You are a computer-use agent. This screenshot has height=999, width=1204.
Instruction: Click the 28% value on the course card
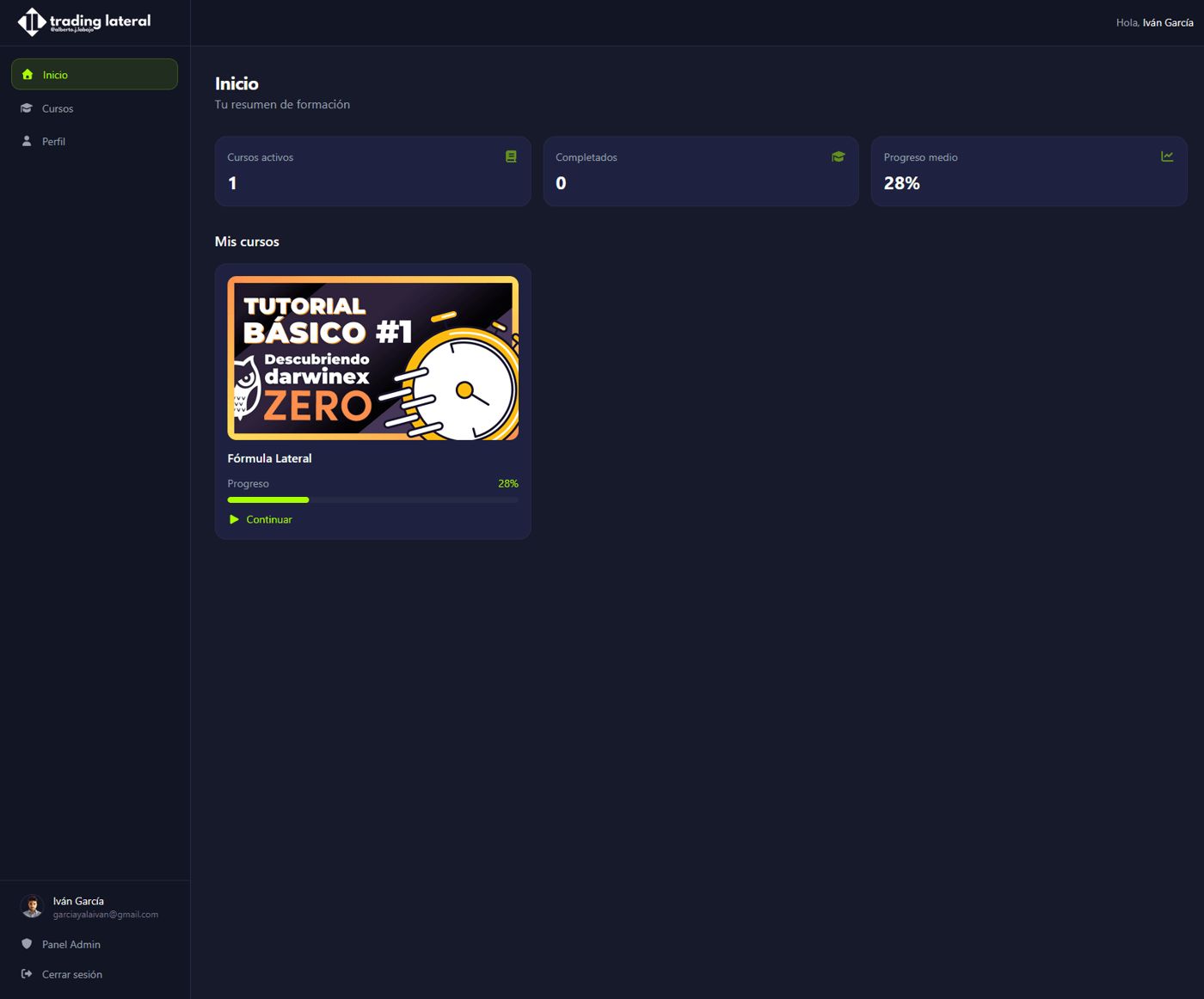pyautogui.click(x=508, y=483)
